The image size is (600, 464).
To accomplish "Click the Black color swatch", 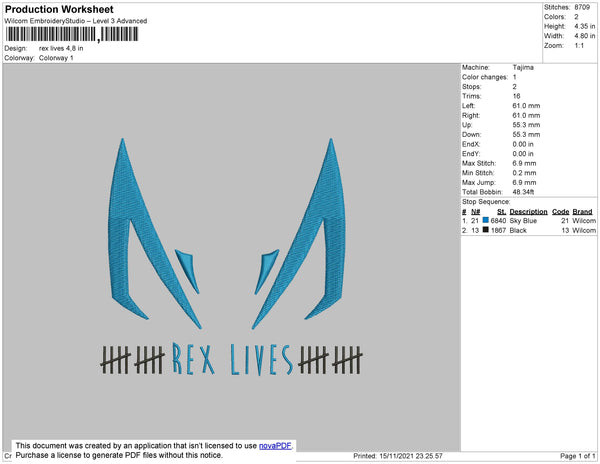I will pyautogui.click(x=486, y=230).
